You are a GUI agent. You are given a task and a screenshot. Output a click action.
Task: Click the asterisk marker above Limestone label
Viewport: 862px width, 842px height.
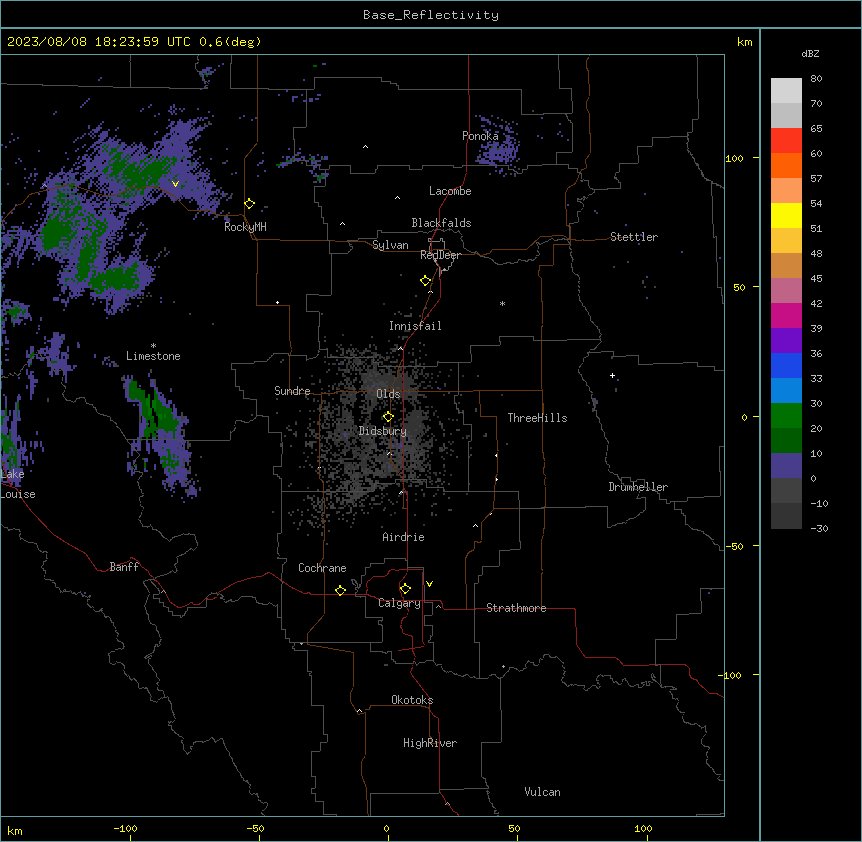tap(153, 346)
